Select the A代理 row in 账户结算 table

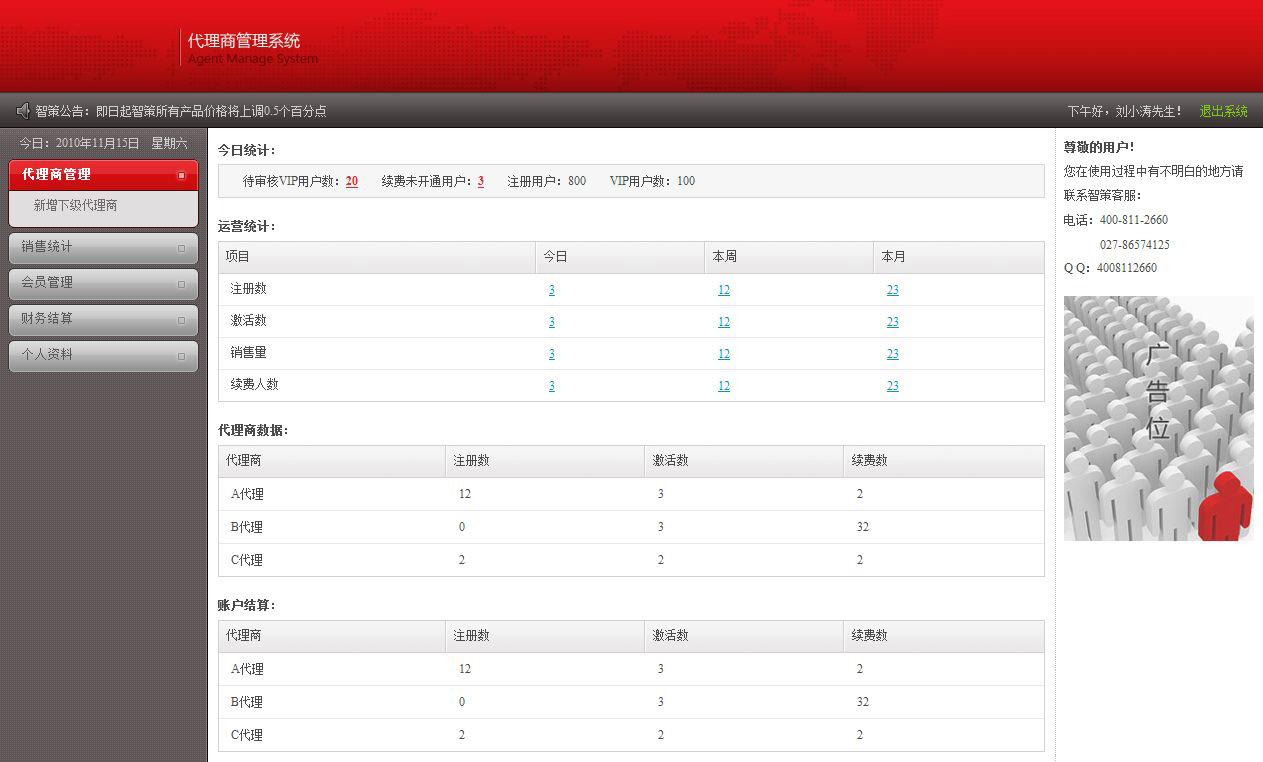click(x=631, y=669)
